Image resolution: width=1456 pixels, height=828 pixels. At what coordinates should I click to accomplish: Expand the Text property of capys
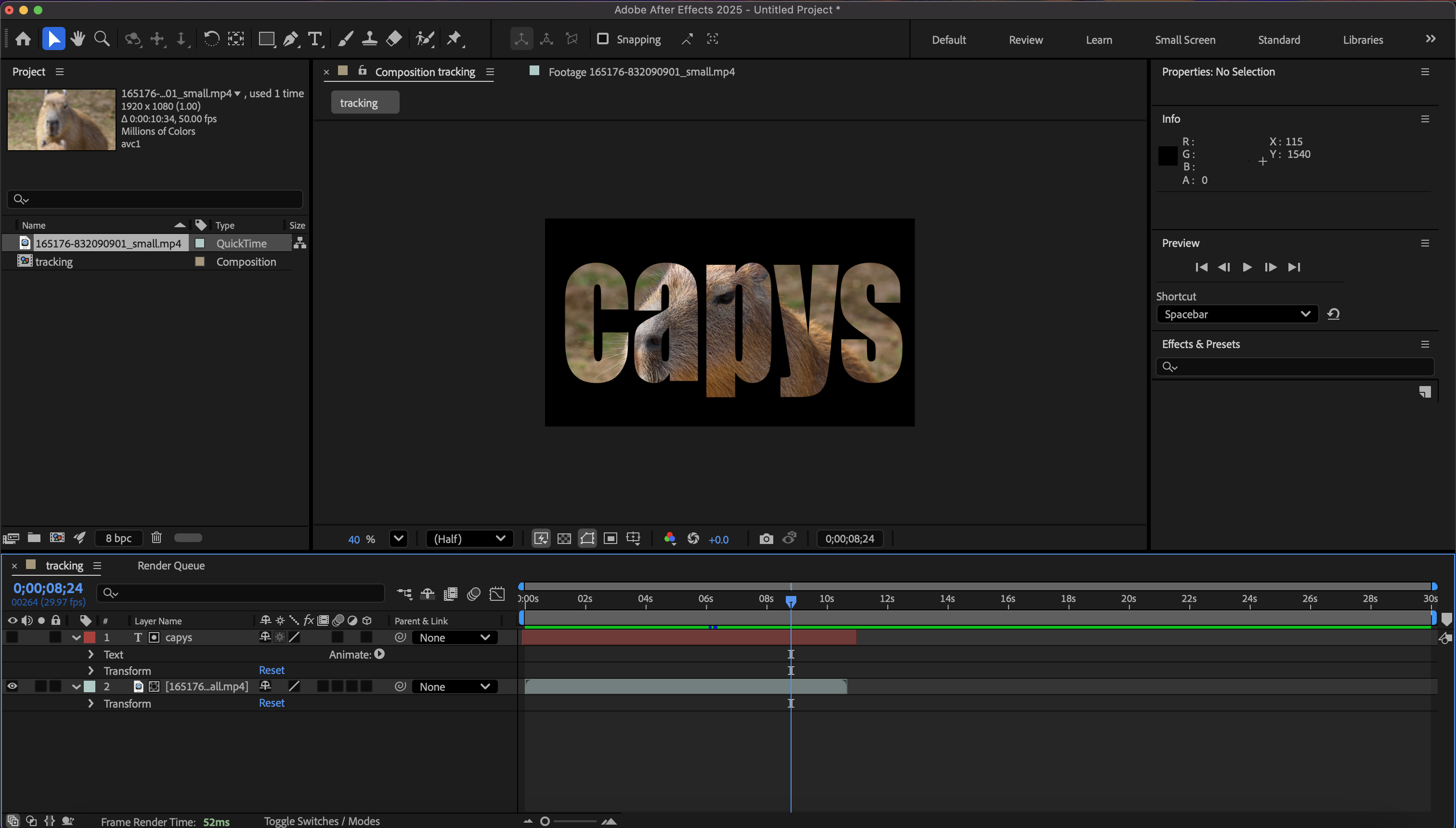pyautogui.click(x=91, y=655)
